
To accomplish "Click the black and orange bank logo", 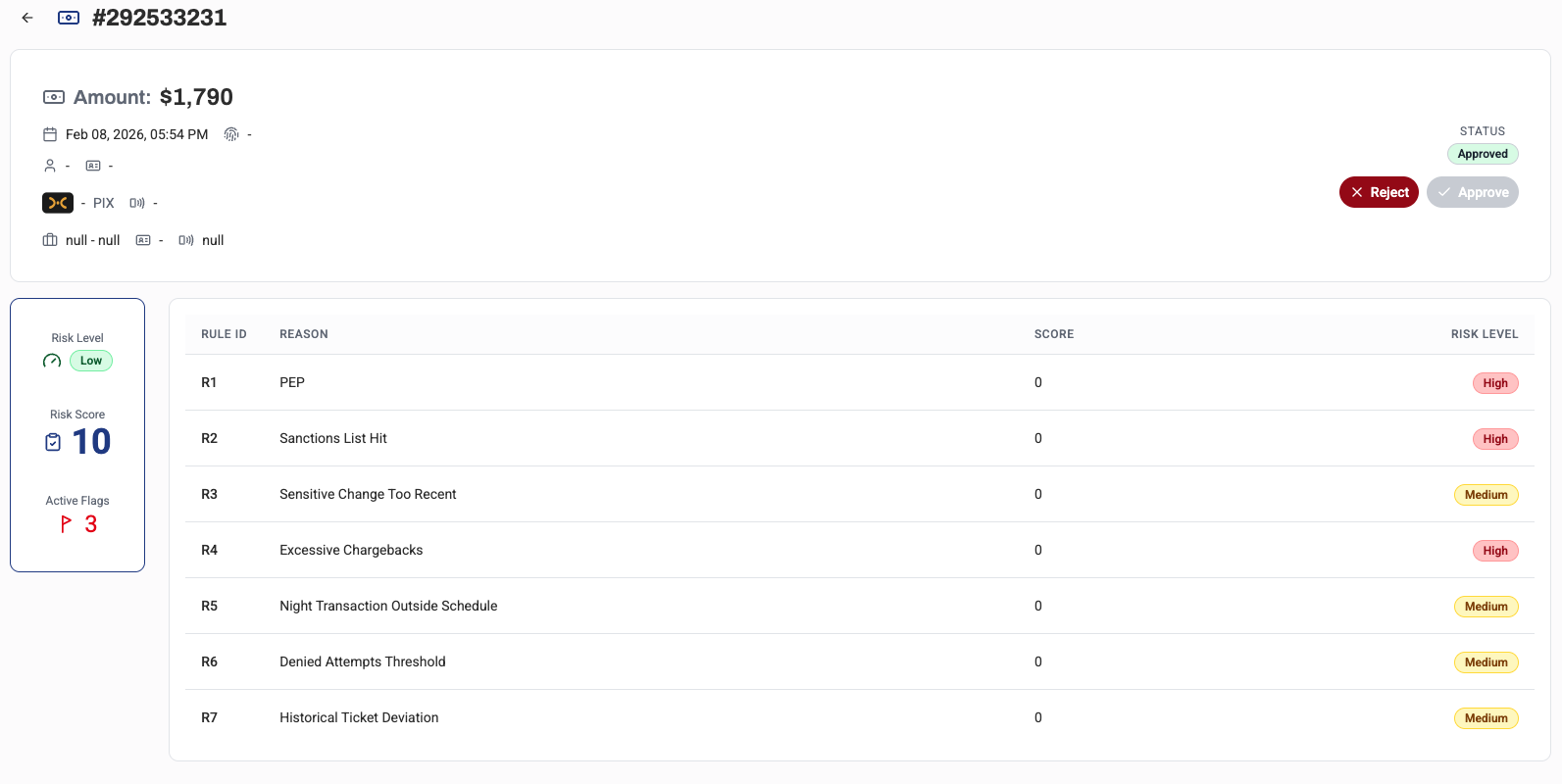I will pos(58,203).
